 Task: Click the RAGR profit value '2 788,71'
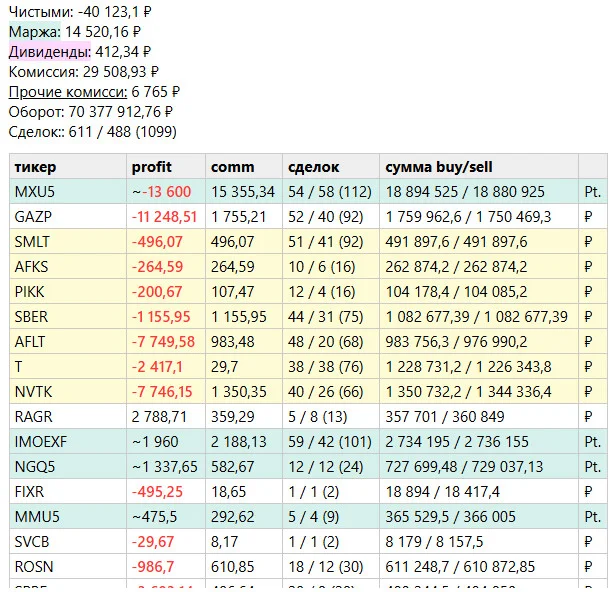coord(159,416)
